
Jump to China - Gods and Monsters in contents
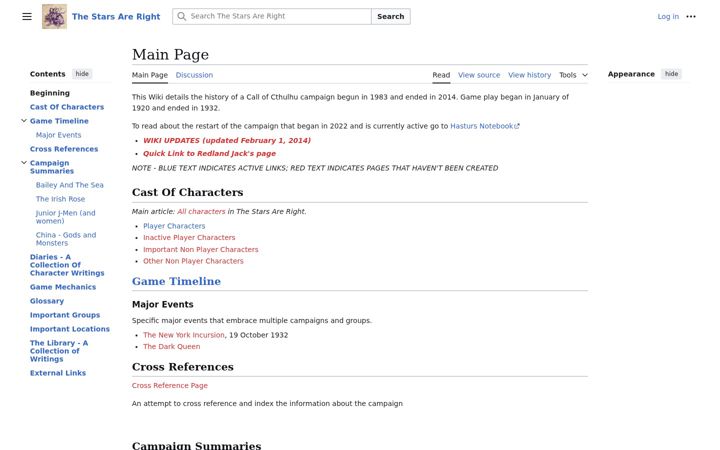coord(66,239)
